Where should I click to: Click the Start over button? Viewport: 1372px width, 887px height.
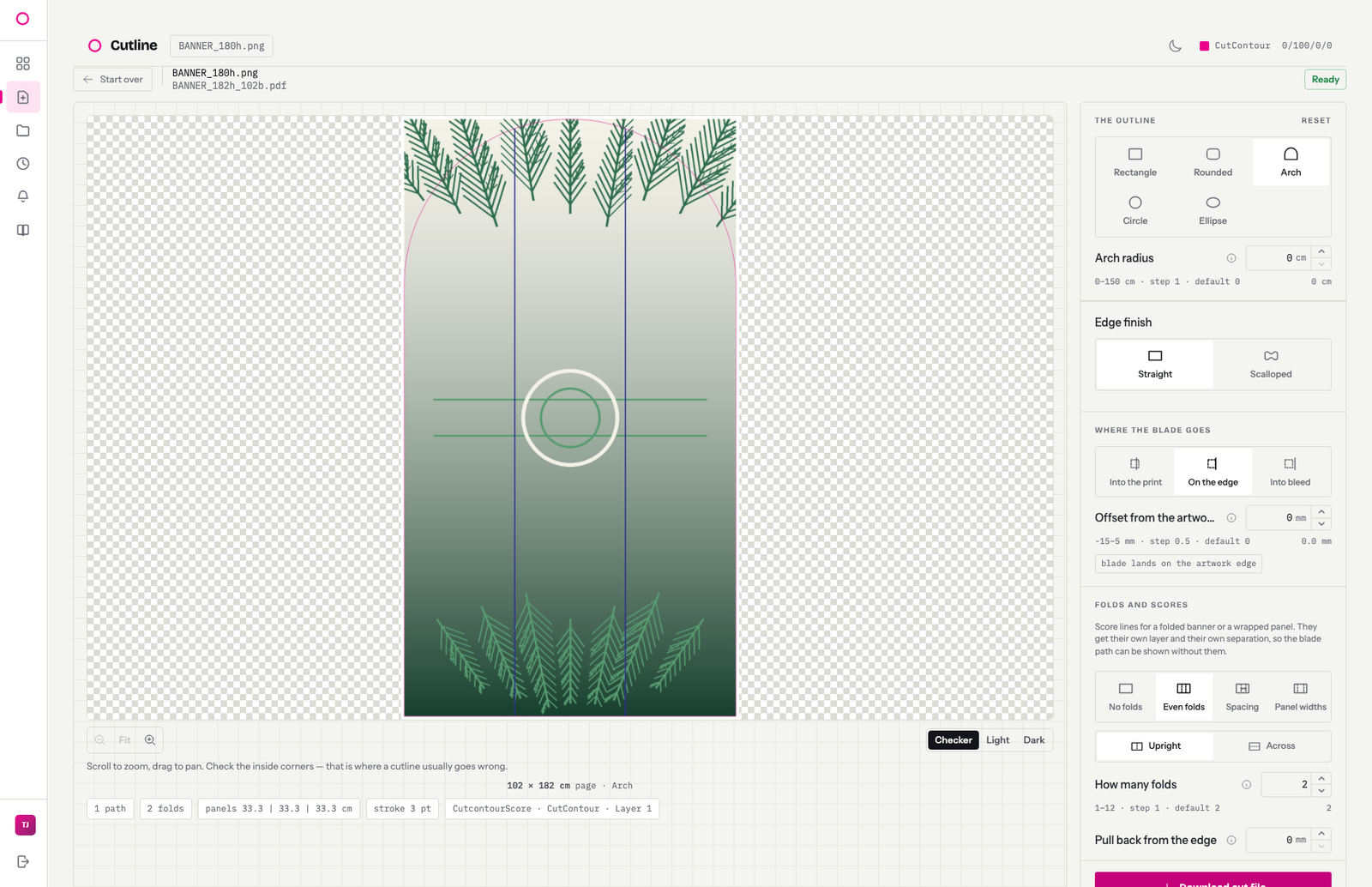click(113, 80)
